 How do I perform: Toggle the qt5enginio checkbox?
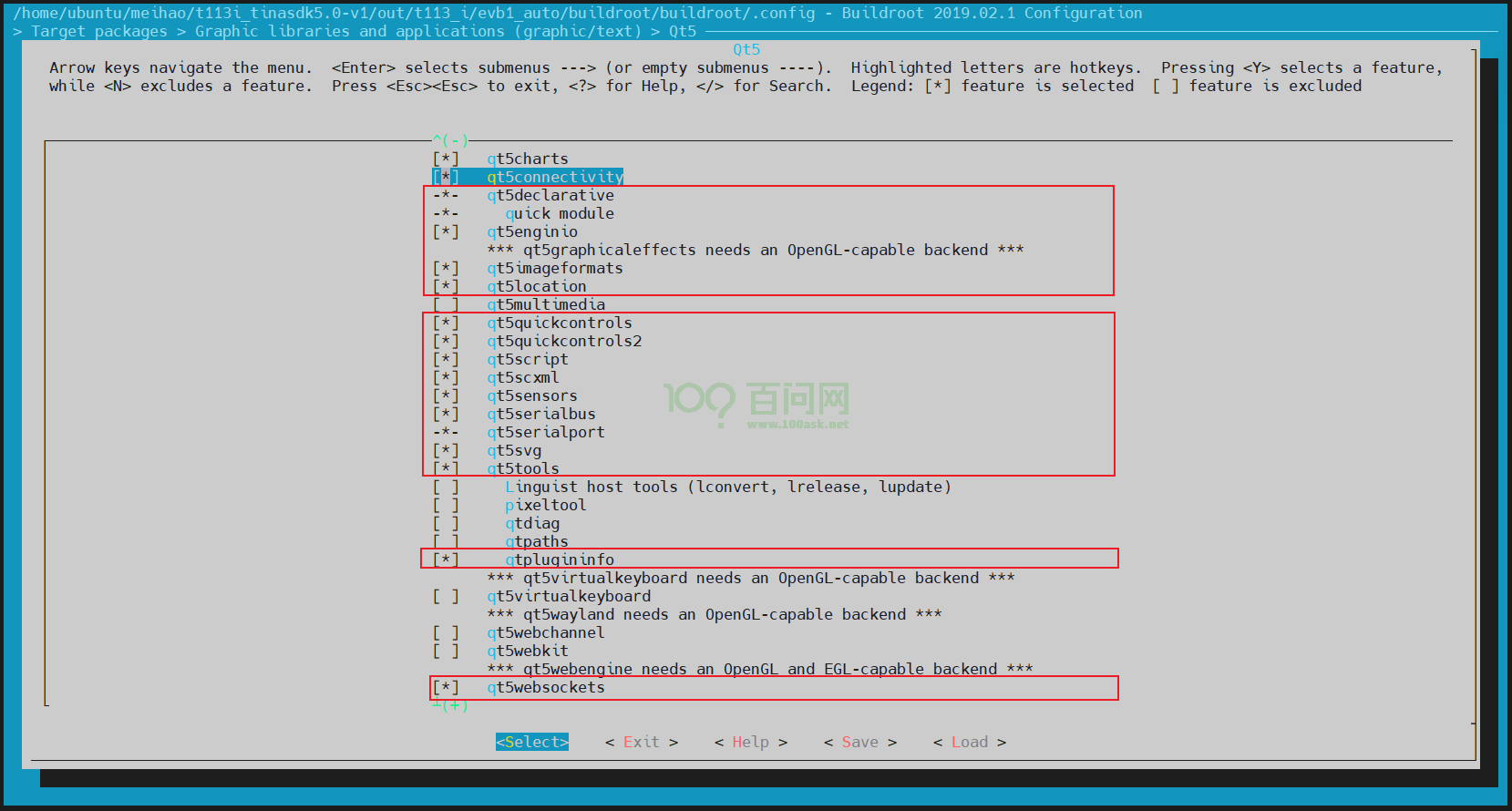446,232
